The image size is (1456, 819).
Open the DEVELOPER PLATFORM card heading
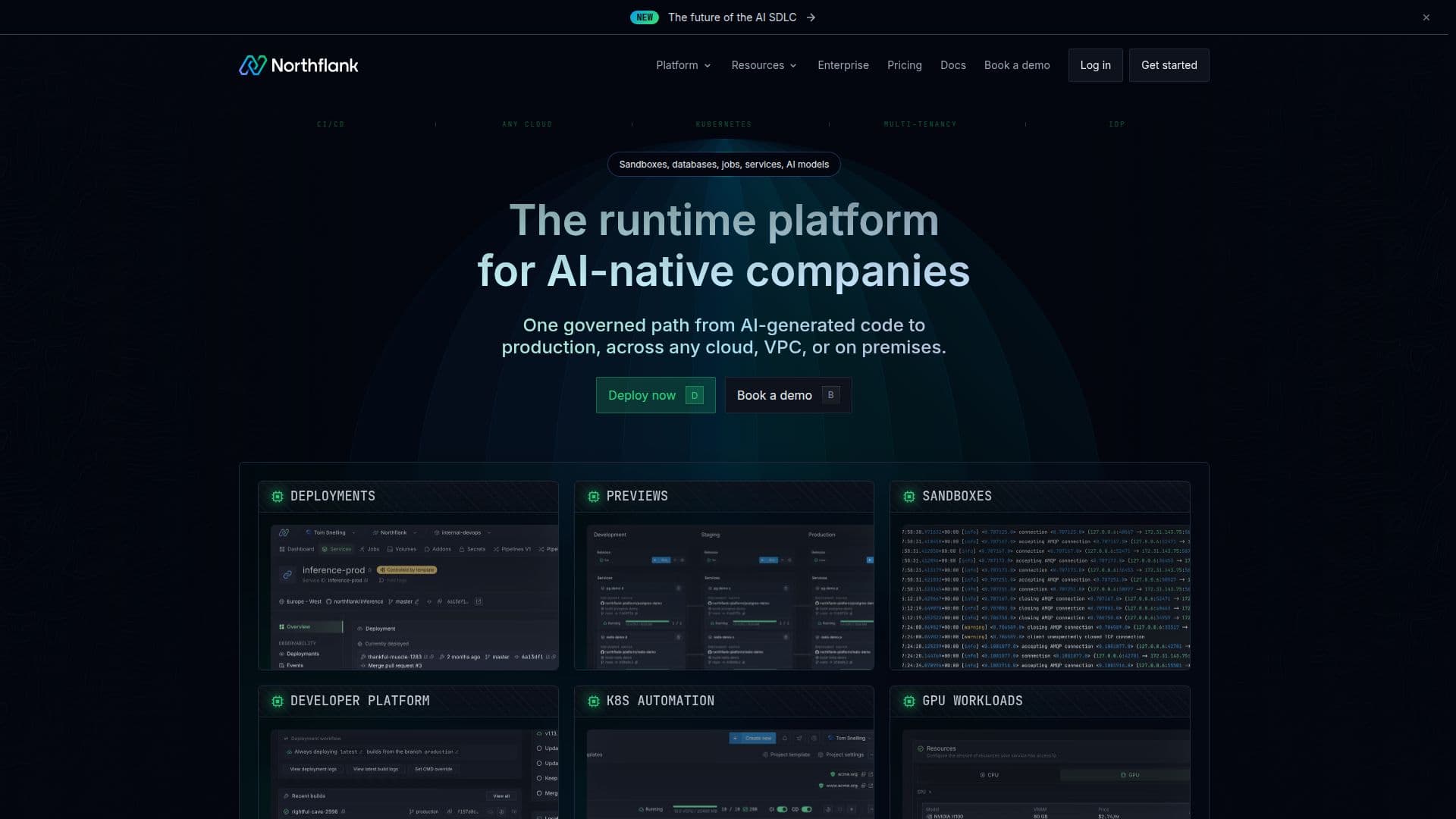click(x=360, y=701)
